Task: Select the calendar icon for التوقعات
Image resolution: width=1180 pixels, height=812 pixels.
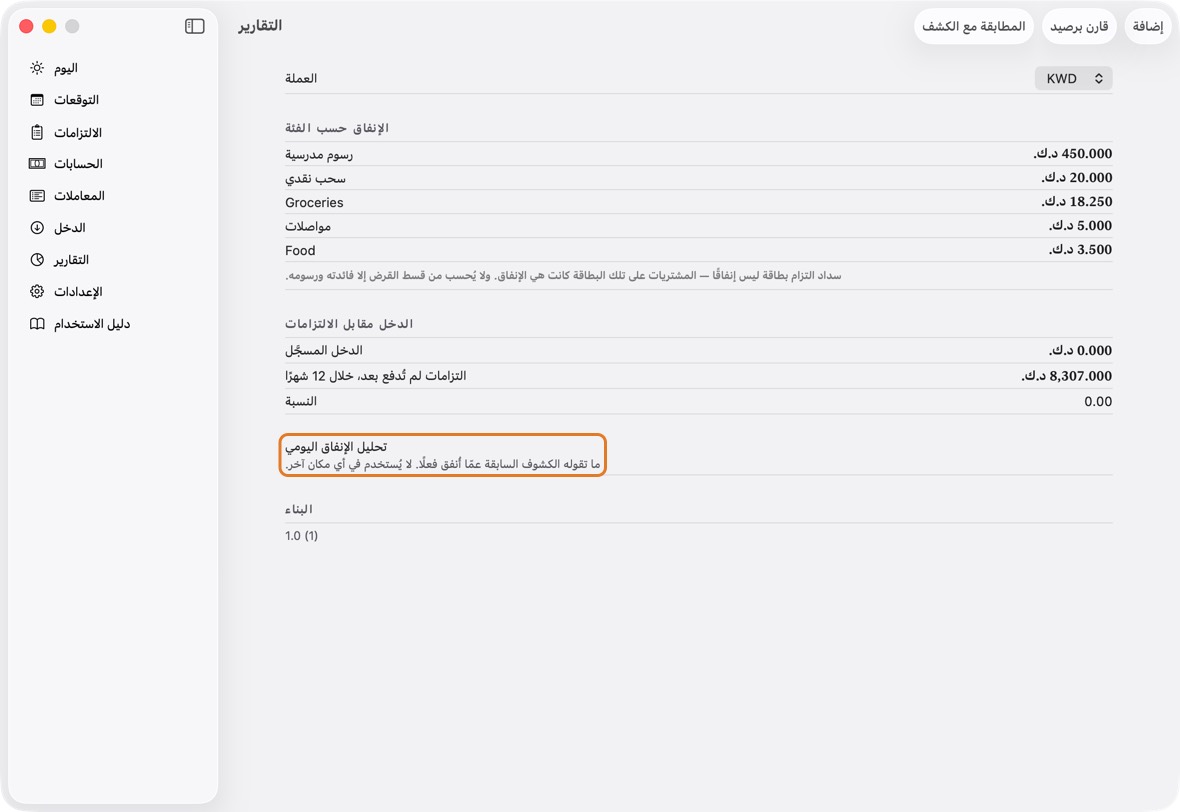Action: (x=37, y=100)
